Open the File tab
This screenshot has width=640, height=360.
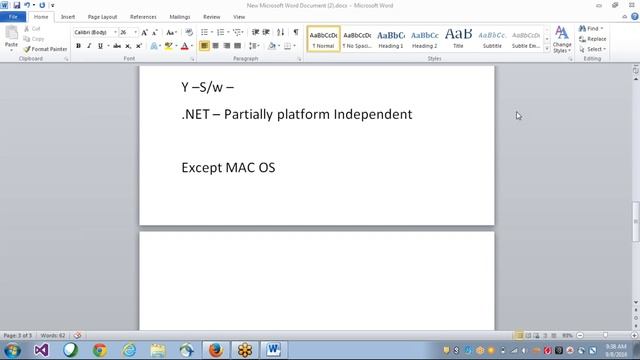13,17
